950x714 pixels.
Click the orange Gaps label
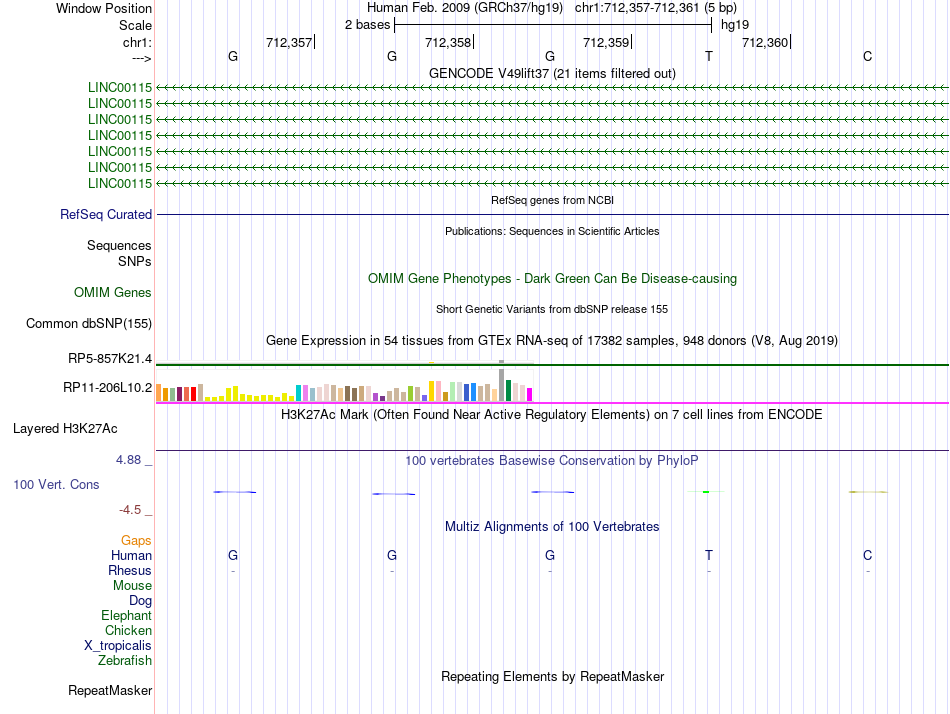136,541
